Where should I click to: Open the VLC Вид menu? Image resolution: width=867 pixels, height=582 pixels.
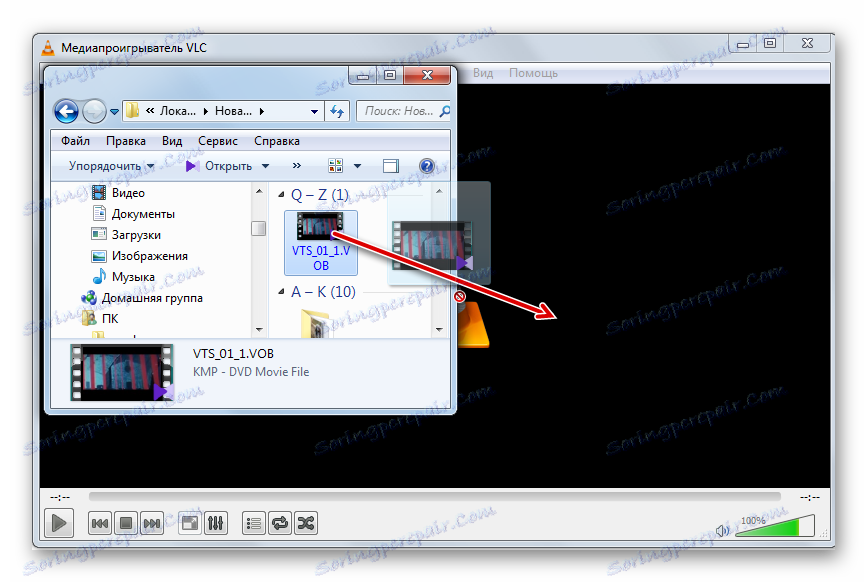(483, 73)
